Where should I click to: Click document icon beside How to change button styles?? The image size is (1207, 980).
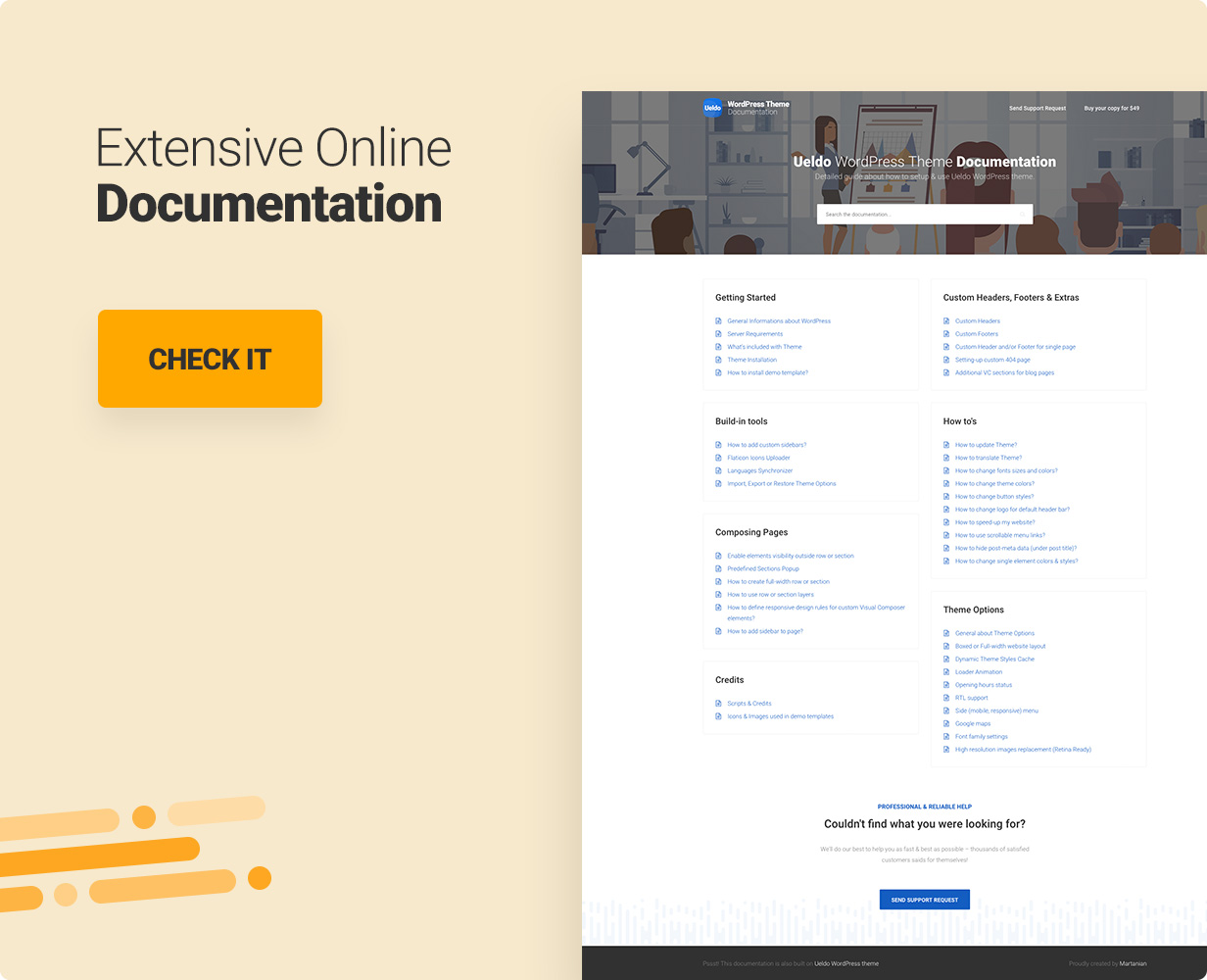[946, 497]
